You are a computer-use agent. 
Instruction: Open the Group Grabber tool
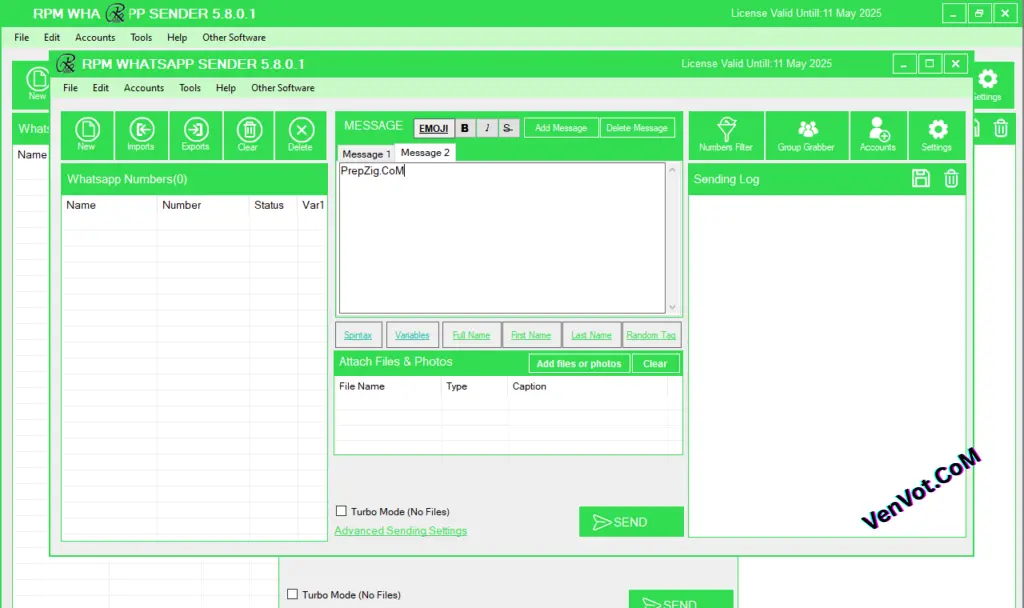coord(807,135)
